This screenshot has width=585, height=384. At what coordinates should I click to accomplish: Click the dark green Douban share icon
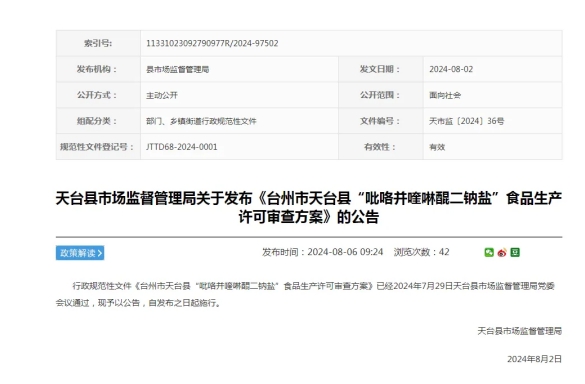coord(515,253)
